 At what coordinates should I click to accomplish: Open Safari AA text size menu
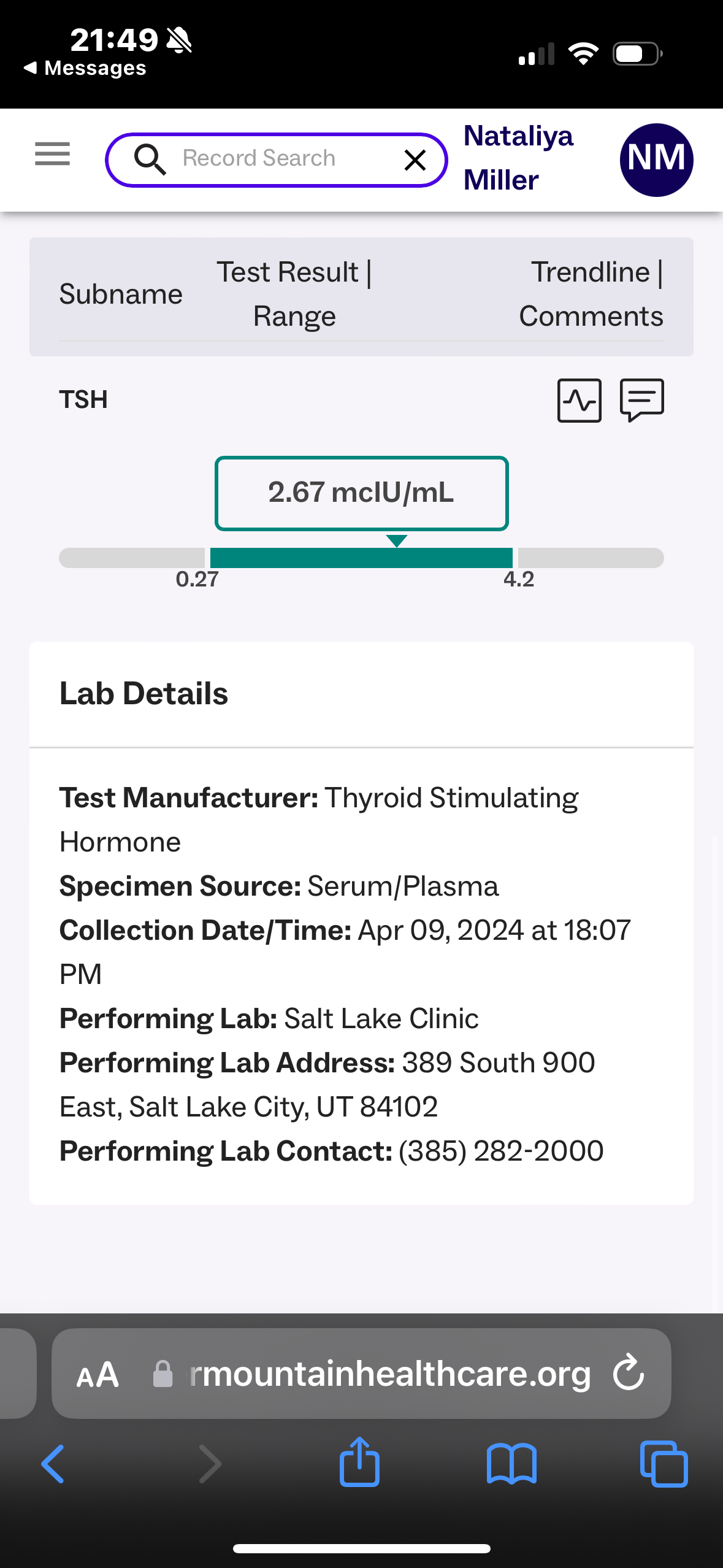coord(98,1374)
